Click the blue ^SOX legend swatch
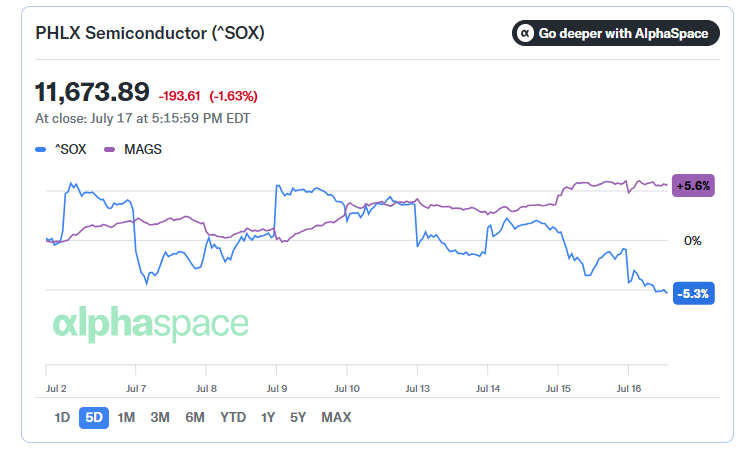This screenshot has width=756, height=468. point(40,150)
